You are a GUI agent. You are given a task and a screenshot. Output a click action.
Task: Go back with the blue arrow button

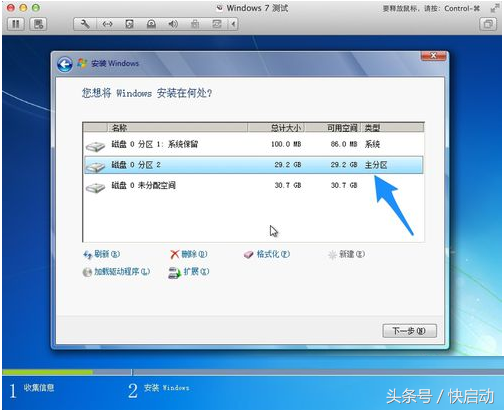(x=65, y=64)
